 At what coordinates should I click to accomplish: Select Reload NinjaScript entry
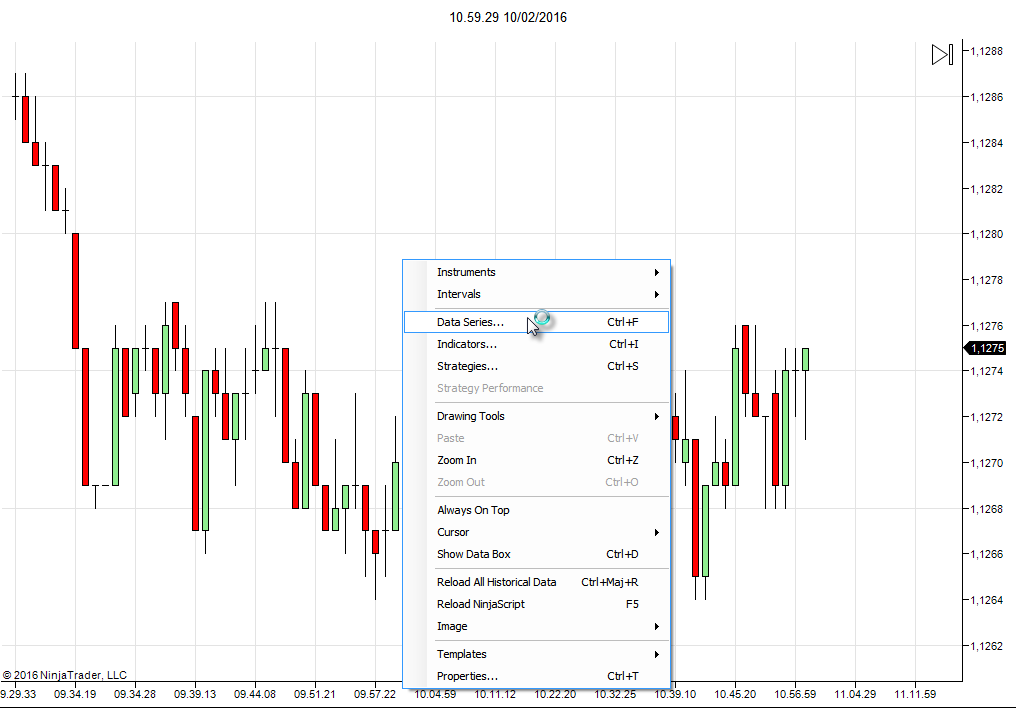[536, 604]
